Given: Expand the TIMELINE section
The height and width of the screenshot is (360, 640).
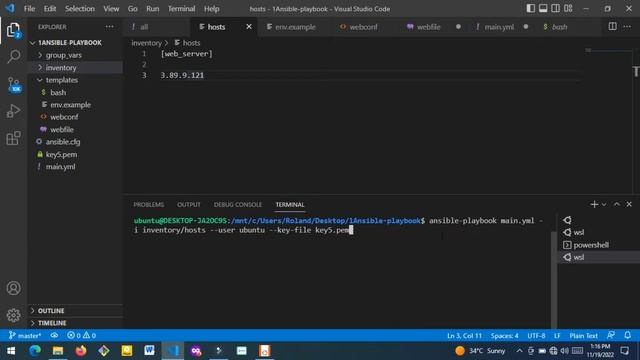Looking at the screenshot, I should click(x=52, y=323).
